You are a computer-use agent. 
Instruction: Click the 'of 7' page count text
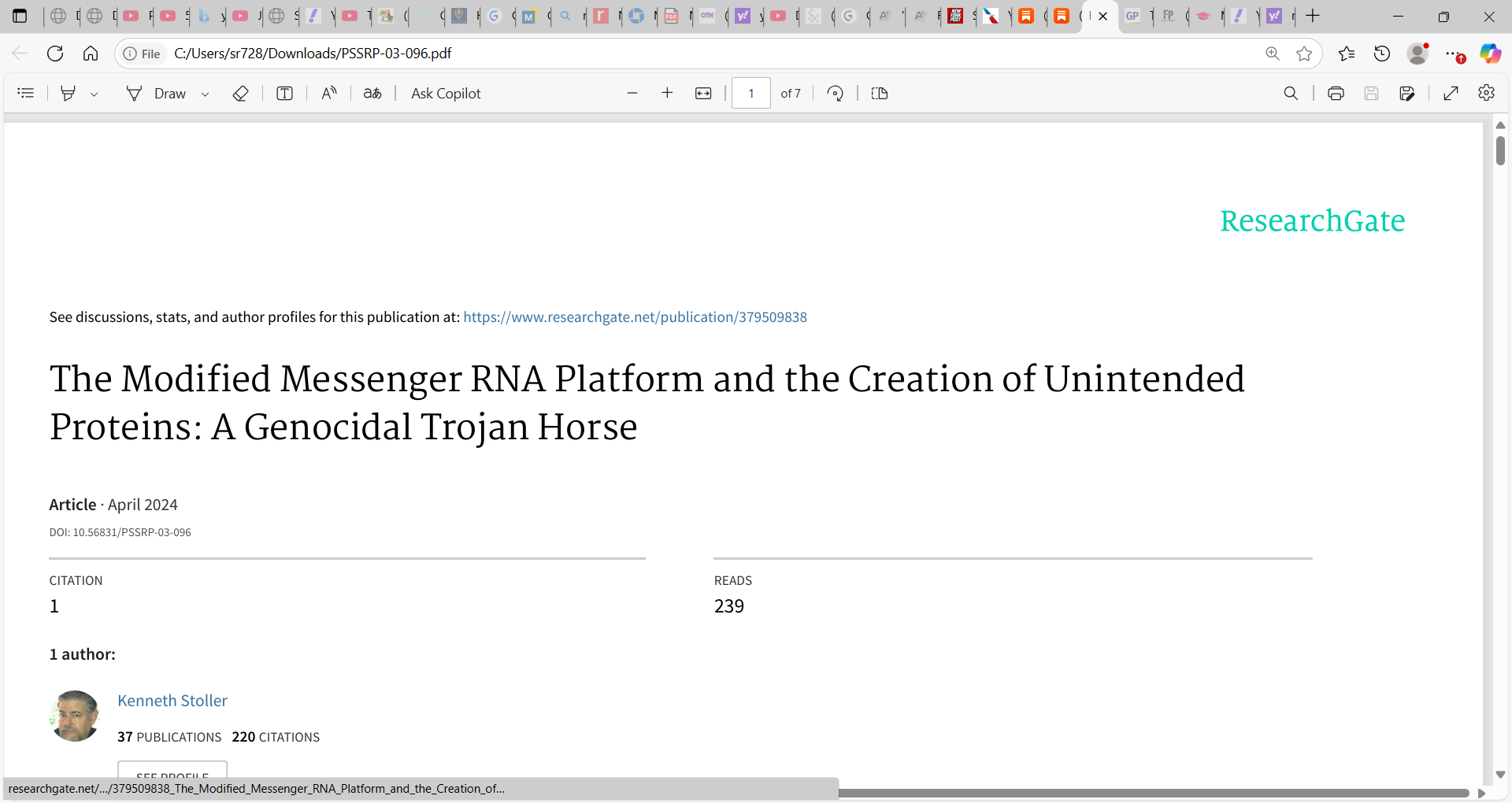791,93
